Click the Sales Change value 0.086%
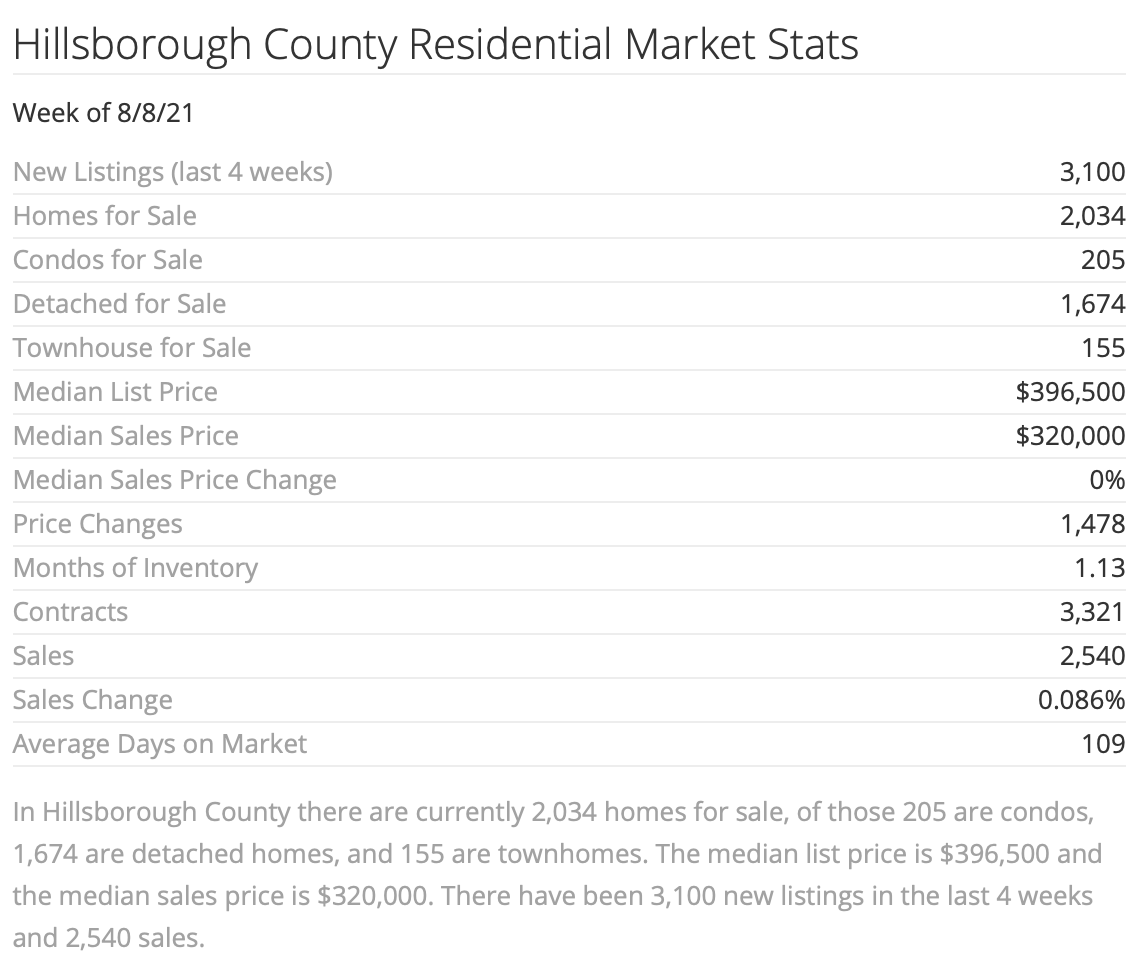 point(1082,700)
